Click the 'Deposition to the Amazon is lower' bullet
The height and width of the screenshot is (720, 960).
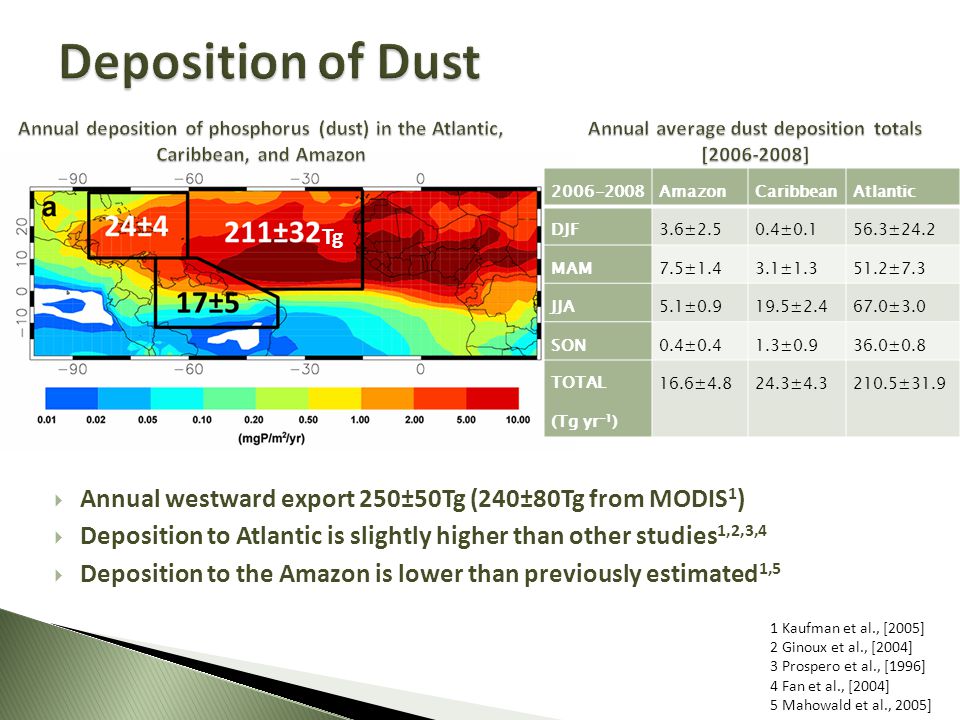tap(430, 573)
